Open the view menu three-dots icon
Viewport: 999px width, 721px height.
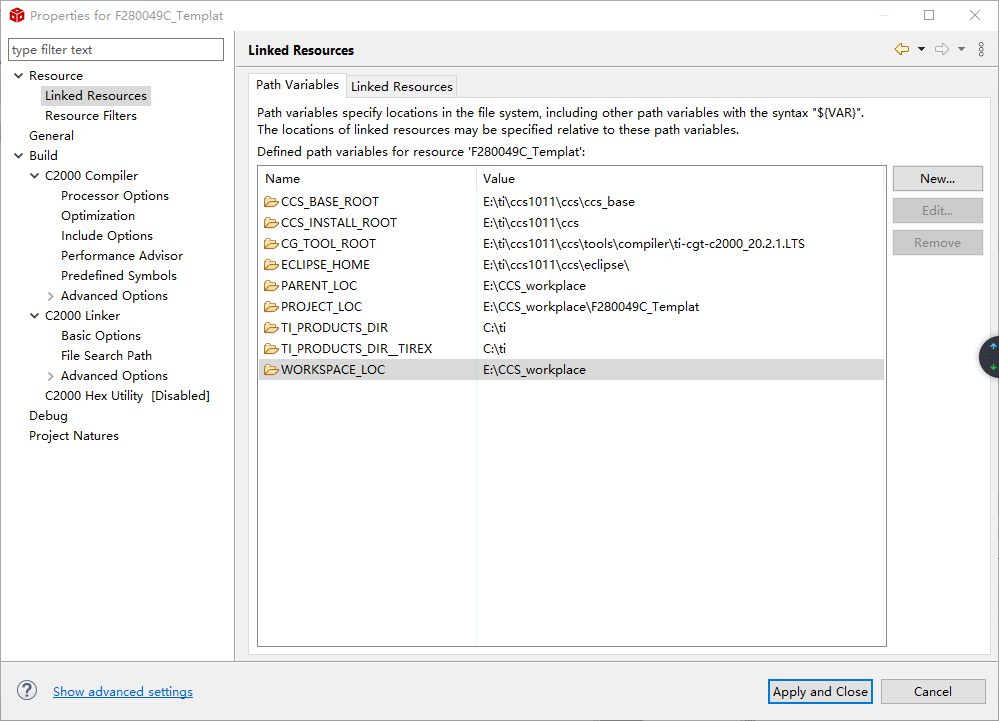coord(981,49)
